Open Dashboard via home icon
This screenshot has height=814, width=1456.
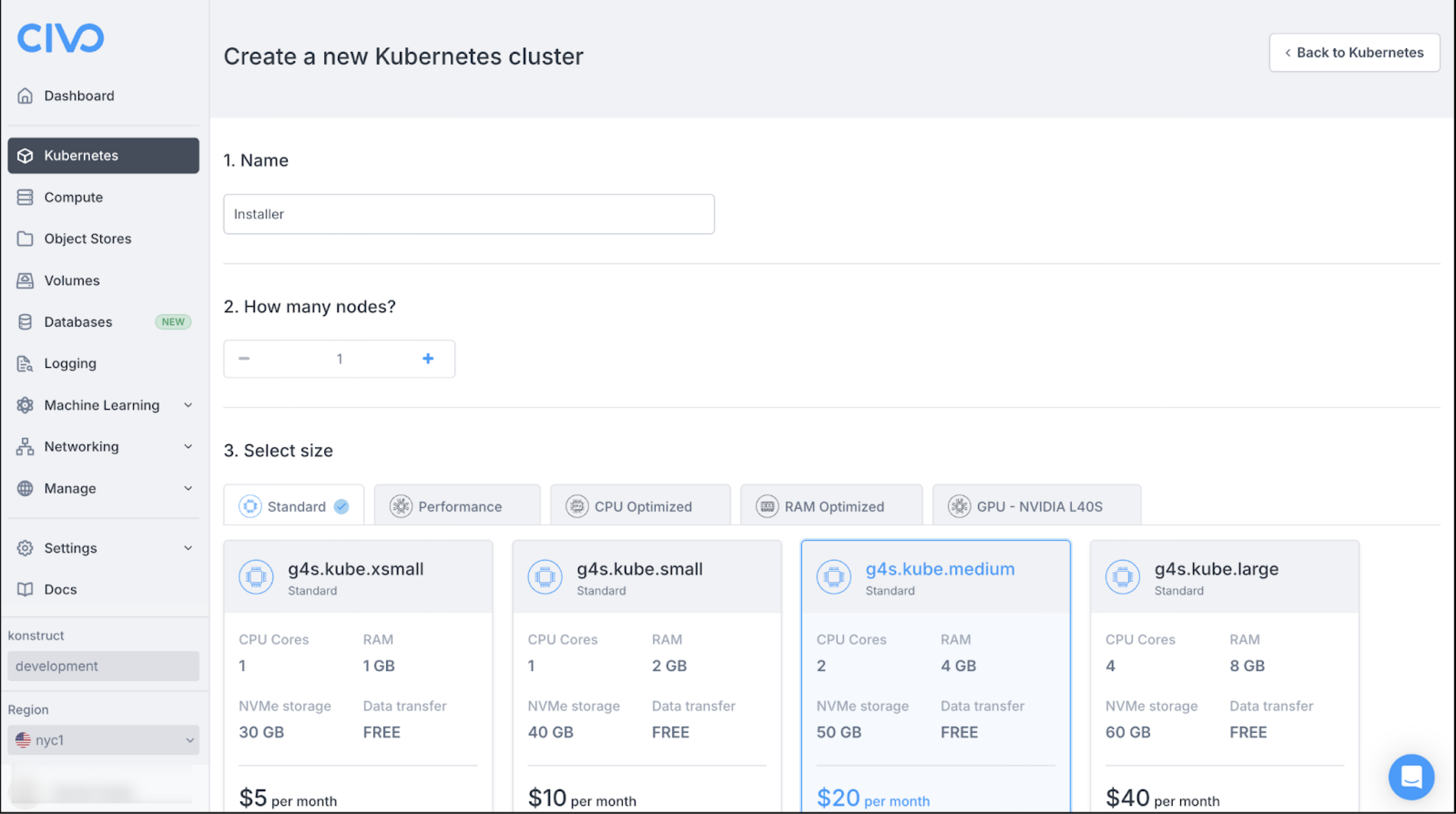25,96
